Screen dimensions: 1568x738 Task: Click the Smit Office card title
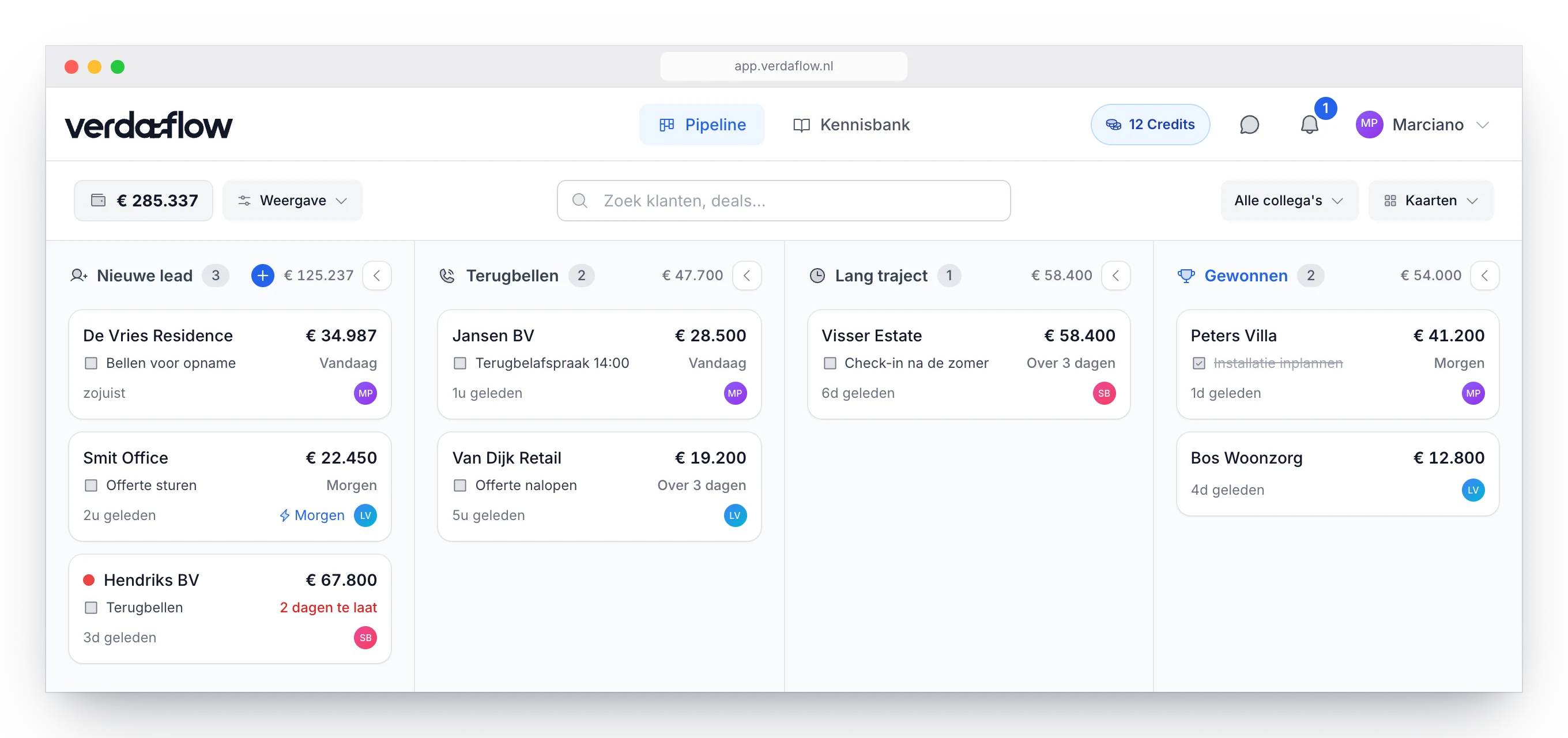click(x=126, y=458)
